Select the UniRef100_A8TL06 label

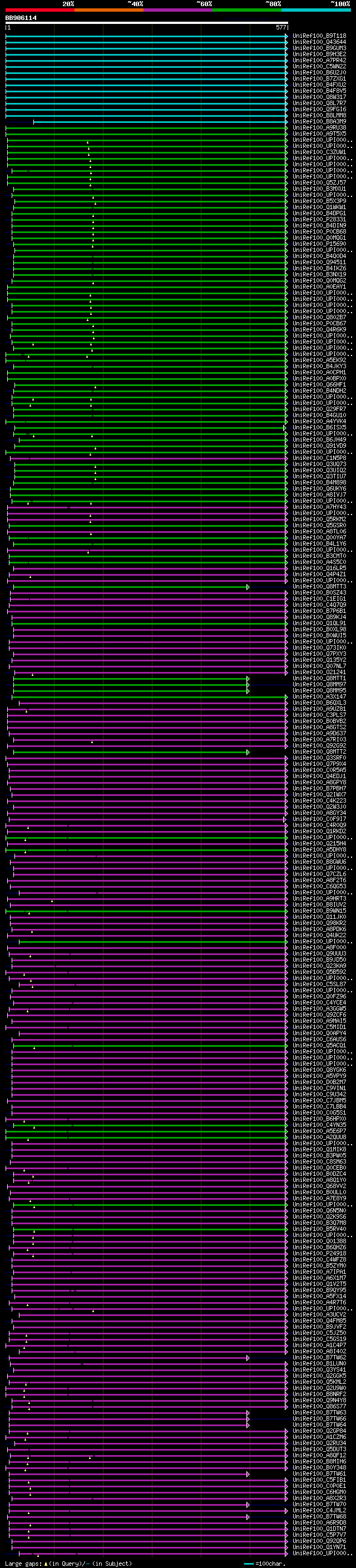point(319,531)
